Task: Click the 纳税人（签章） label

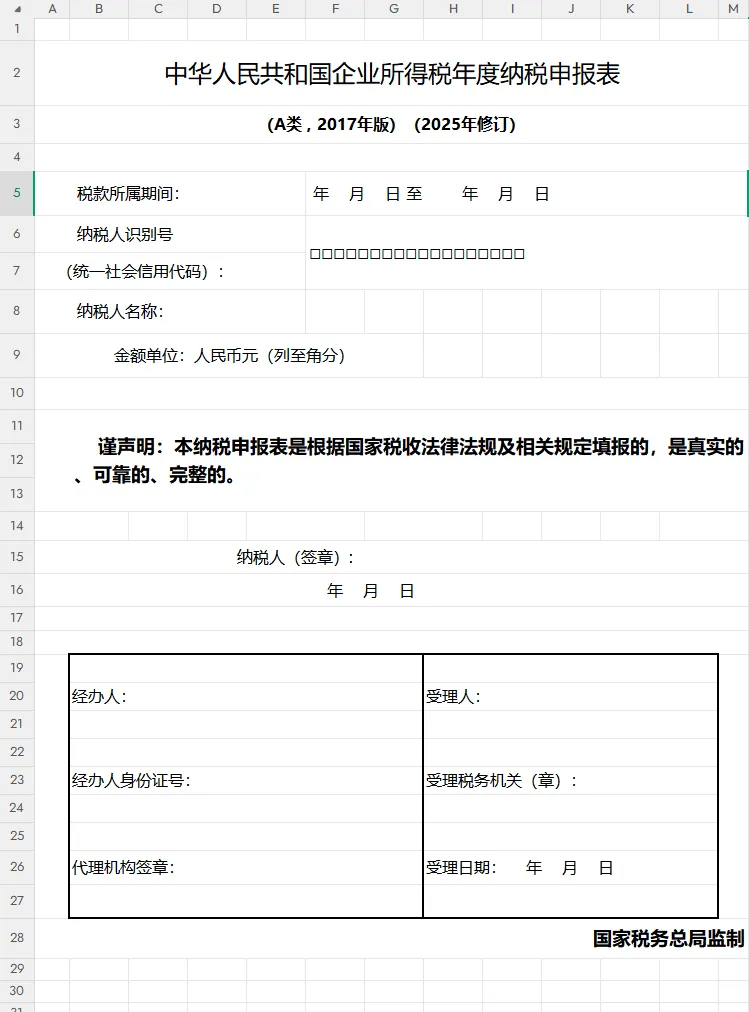Action: [295, 557]
